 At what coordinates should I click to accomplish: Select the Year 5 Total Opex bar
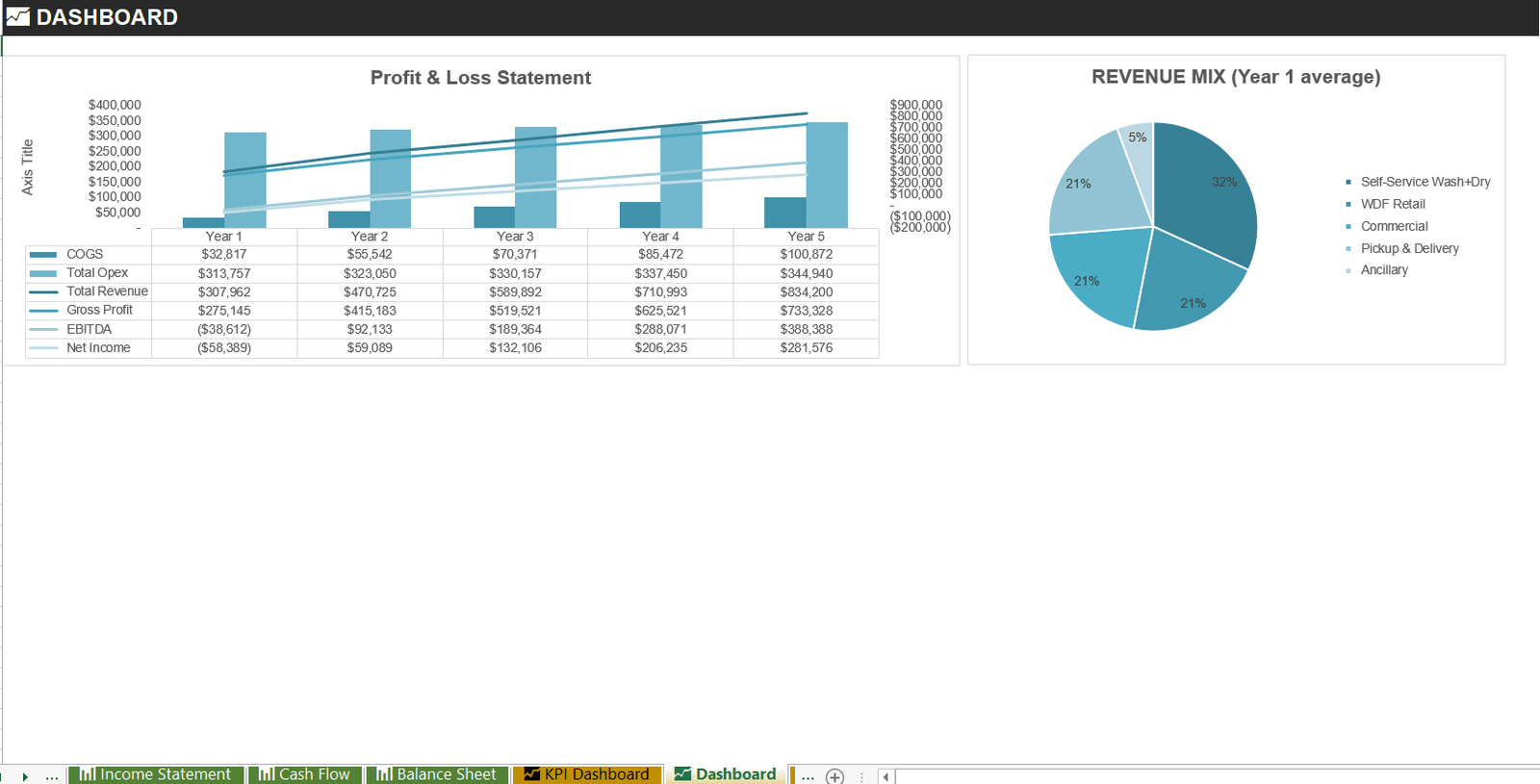[x=827, y=175]
